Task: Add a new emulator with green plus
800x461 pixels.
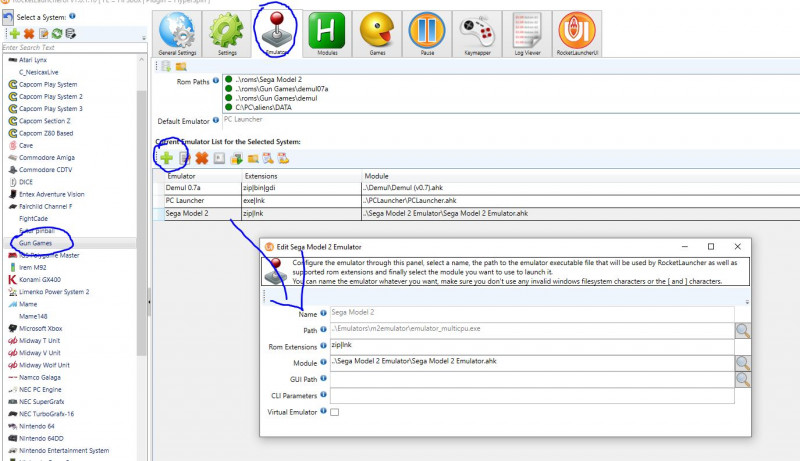Action: coord(166,158)
